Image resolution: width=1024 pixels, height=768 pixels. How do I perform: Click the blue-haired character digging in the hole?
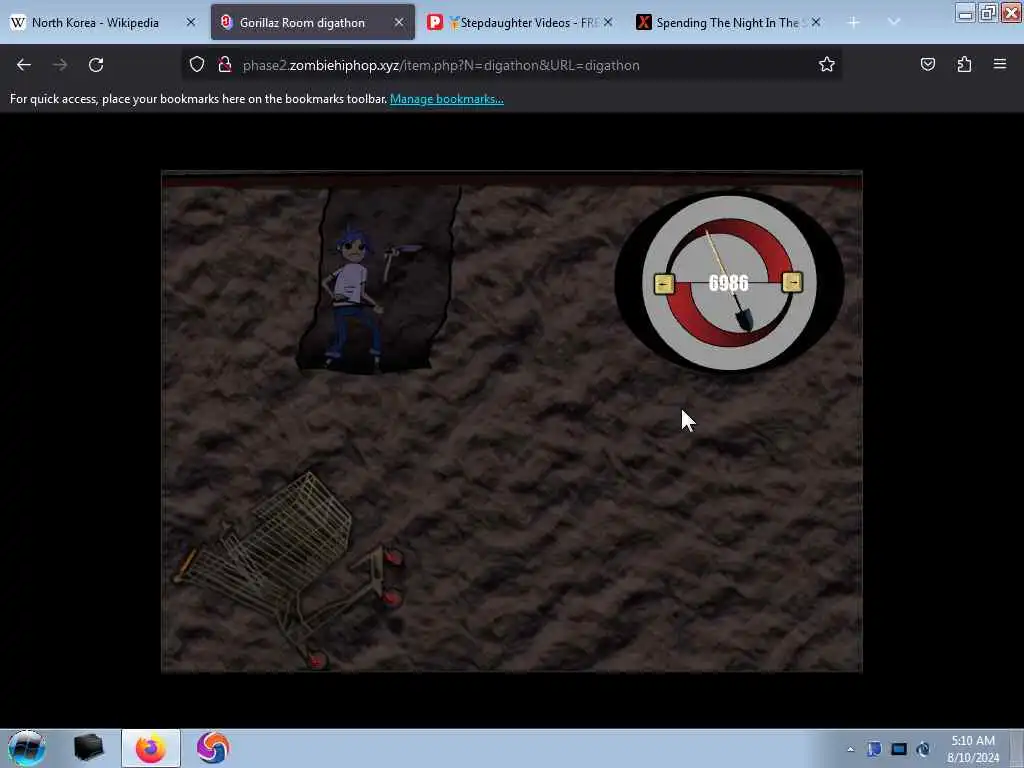355,298
